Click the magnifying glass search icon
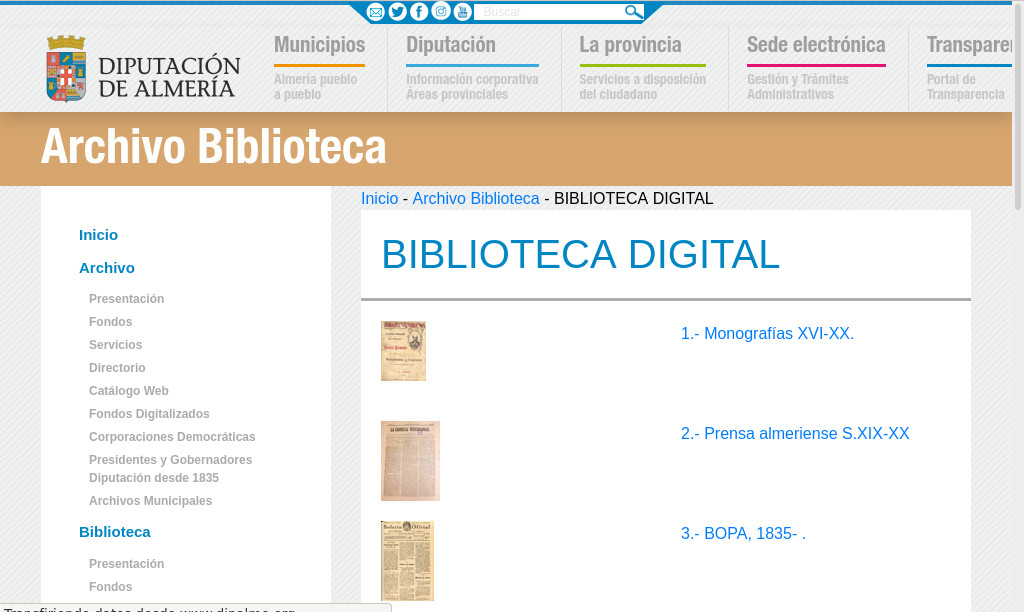This screenshot has height=612, width=1024. pyautogui.click(x=633, y=12)
